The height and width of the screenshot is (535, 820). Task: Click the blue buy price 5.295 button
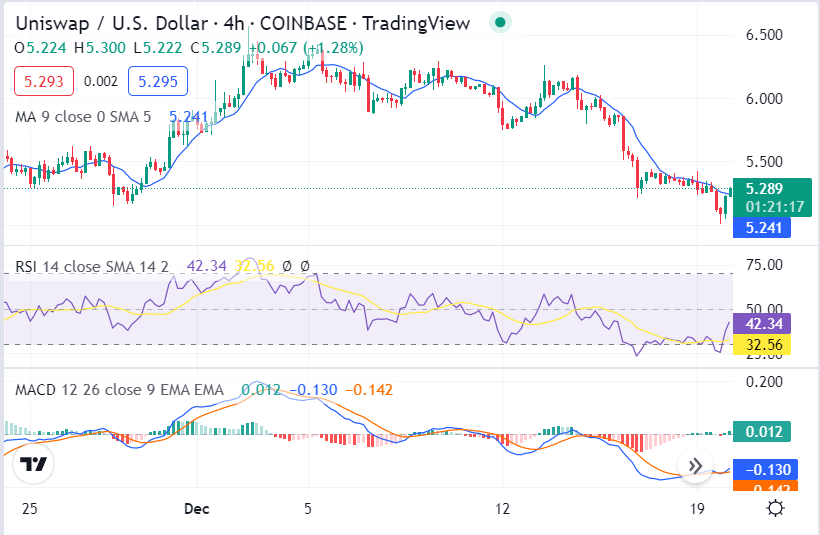coord(158,81)
